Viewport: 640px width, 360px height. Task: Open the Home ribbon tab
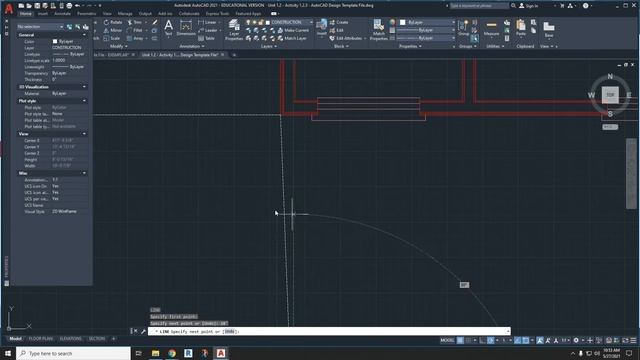tap(25, 13)
